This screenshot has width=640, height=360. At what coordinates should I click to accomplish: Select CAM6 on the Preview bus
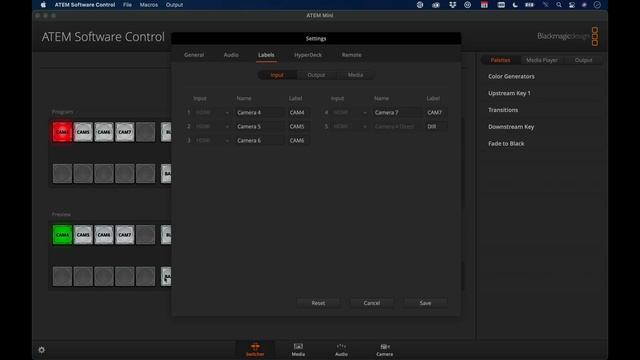click(104, 235)
